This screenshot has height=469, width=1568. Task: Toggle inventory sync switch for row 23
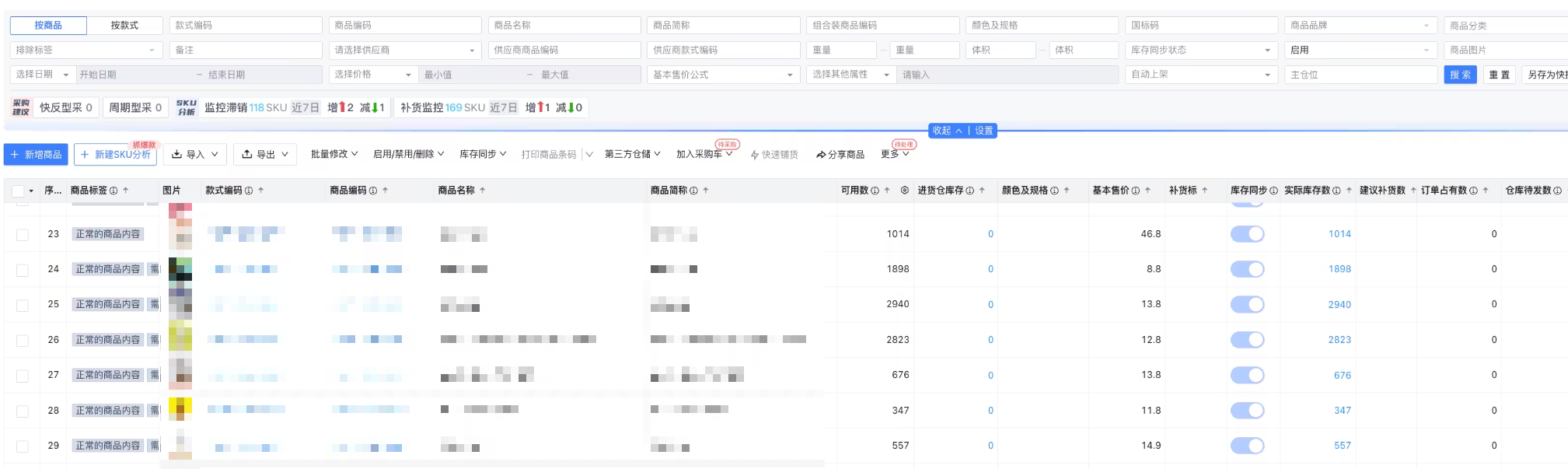click(x=1247, y=234)
